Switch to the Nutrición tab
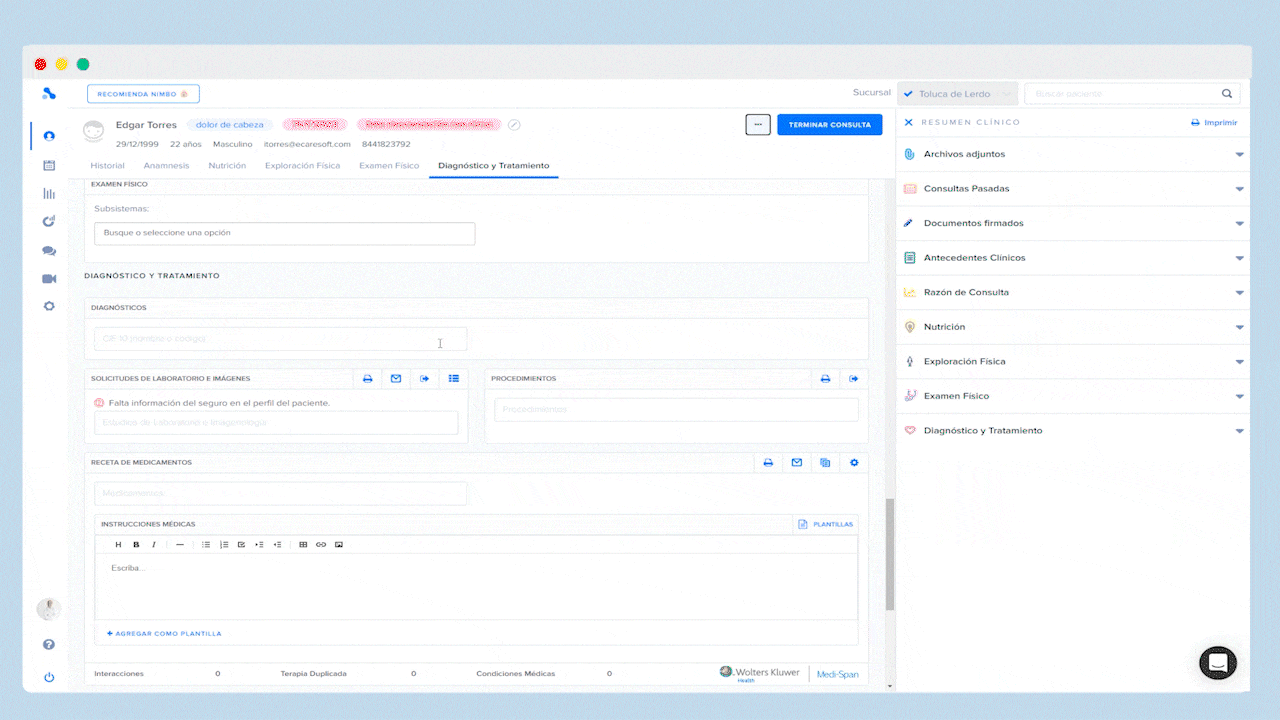This screenshot has width=1280, height=720. coord(227,166)
